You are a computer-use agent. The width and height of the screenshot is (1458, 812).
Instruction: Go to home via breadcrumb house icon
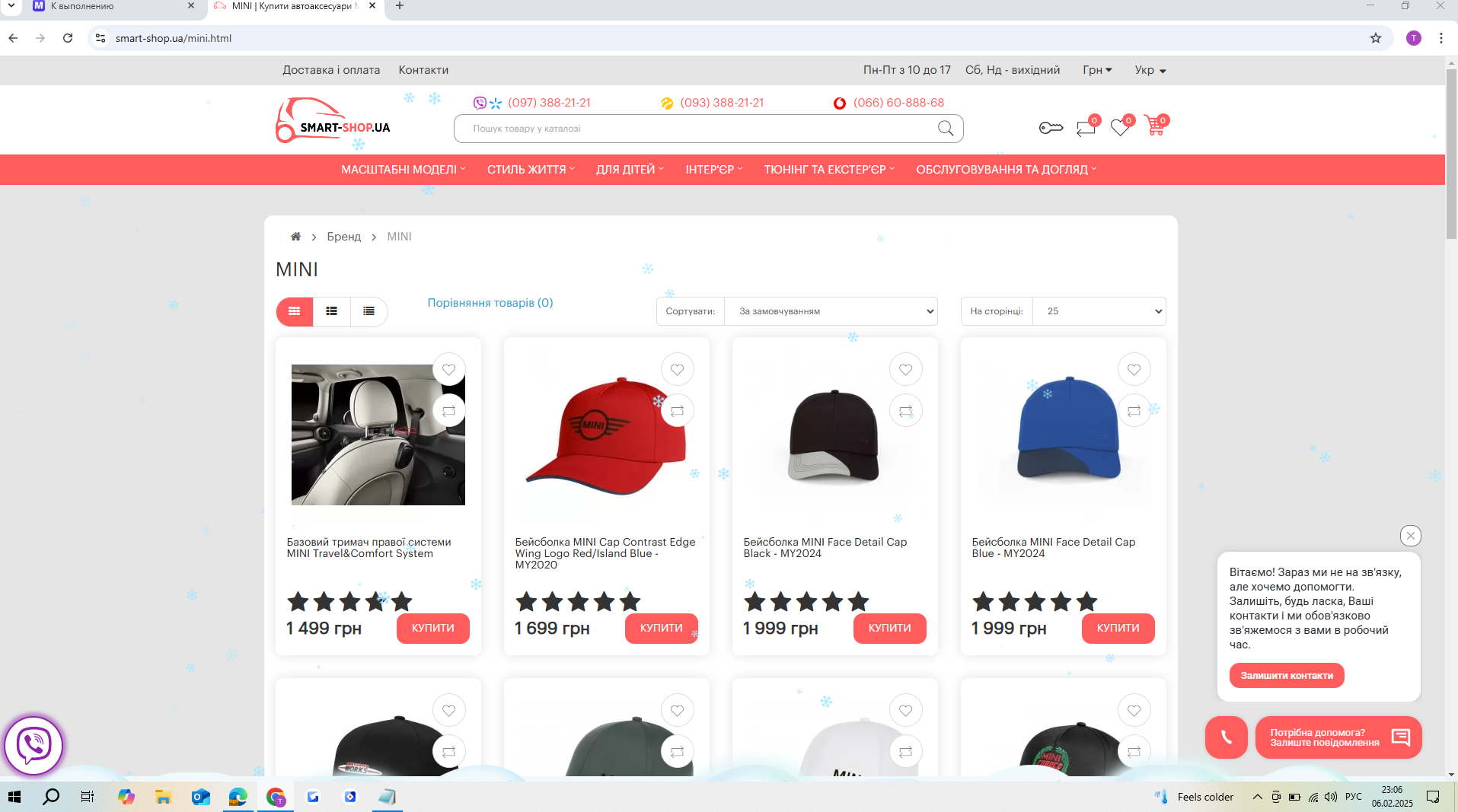pyautogui.click(x=295, y=237)
